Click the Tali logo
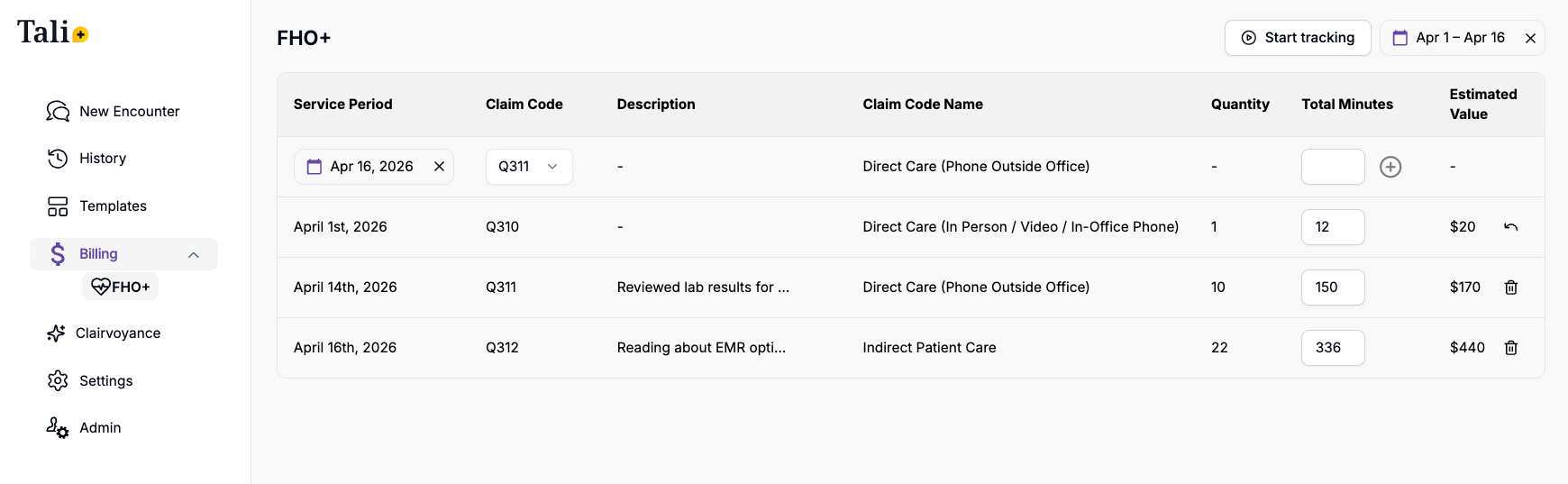The height and width of the screenshot is (484, 1568). pyautogui.click(x=52, y=32)
